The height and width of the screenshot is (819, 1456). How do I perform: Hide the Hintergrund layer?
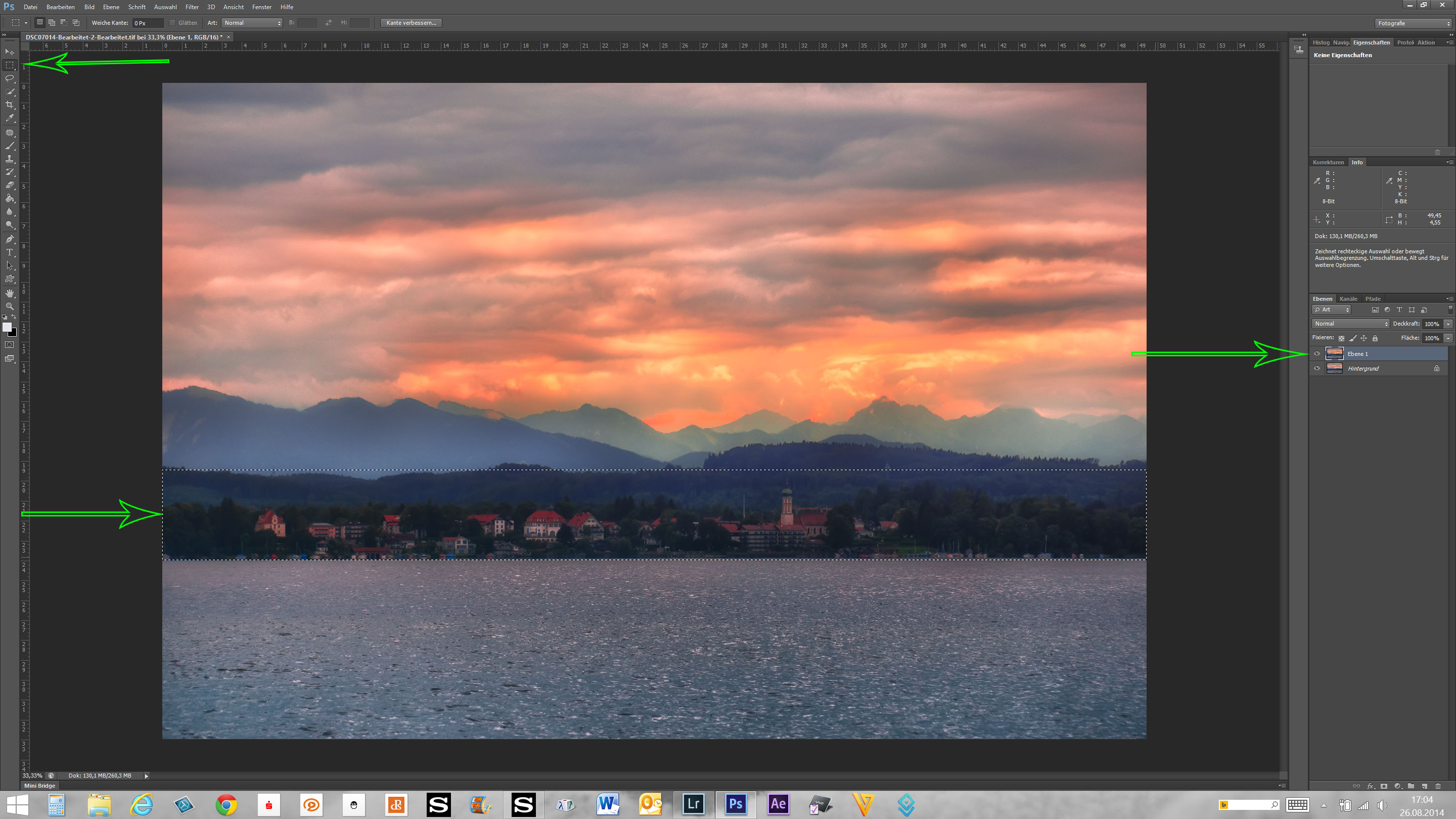(x=1317, y=368)
